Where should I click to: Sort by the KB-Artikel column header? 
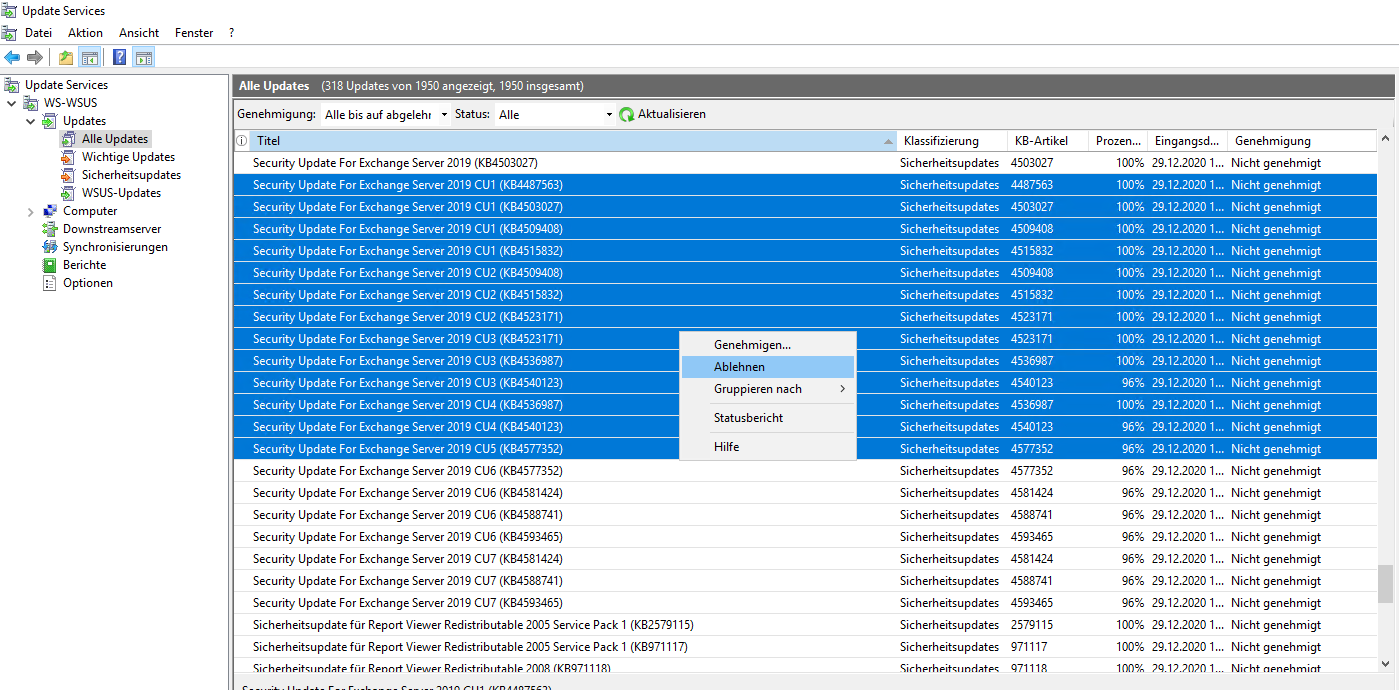pyautogui.click(x=1047, y=141)
